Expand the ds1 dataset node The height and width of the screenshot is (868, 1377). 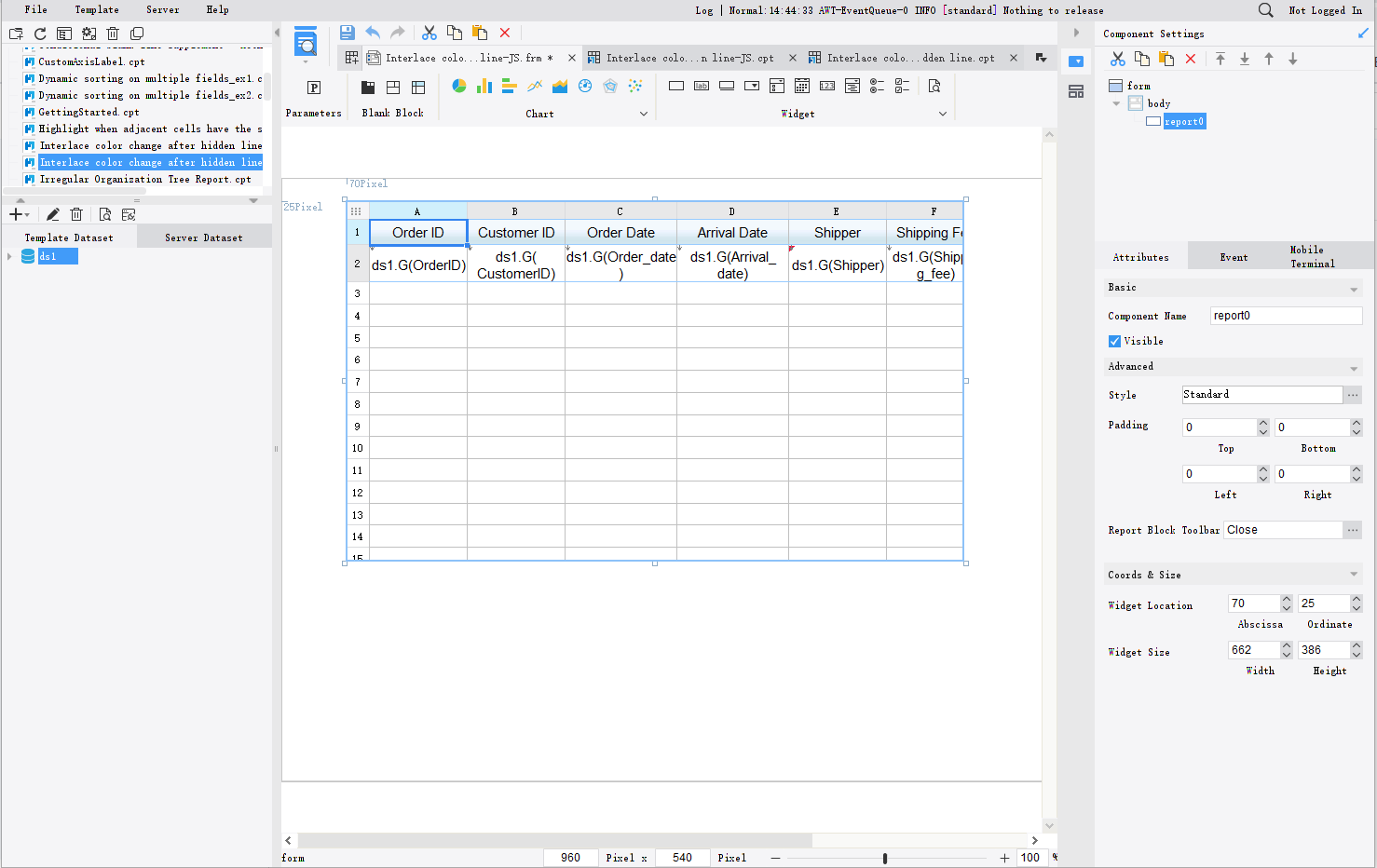[x=9, y=256]
